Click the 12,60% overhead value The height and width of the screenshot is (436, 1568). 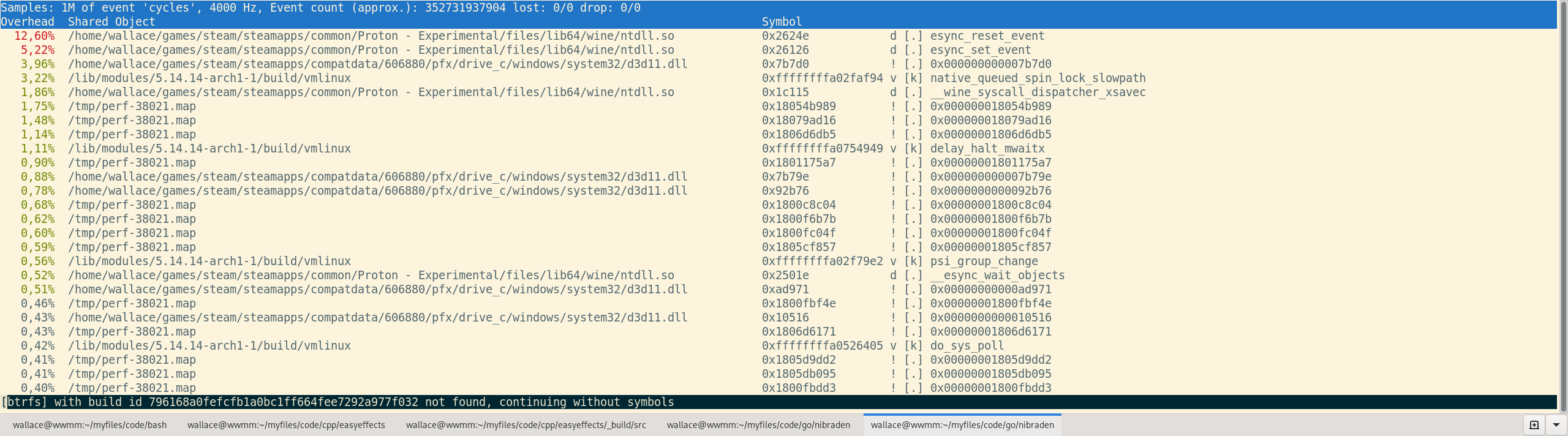(34, 36)
